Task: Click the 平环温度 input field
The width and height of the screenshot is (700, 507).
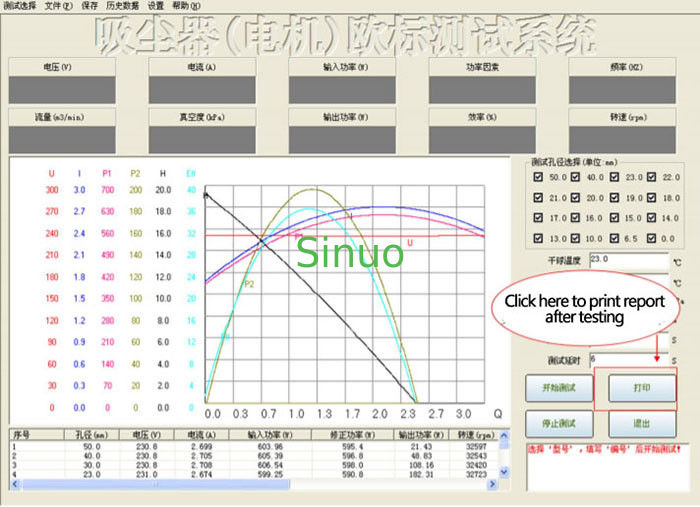Action: [627, 258]
